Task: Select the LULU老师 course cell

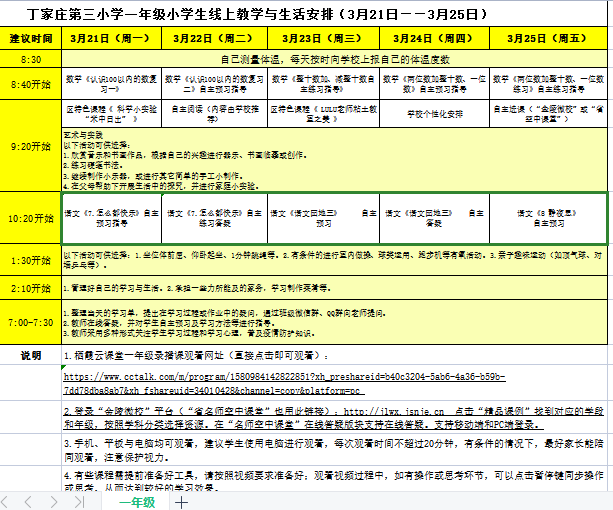Action: coord(323,113)
